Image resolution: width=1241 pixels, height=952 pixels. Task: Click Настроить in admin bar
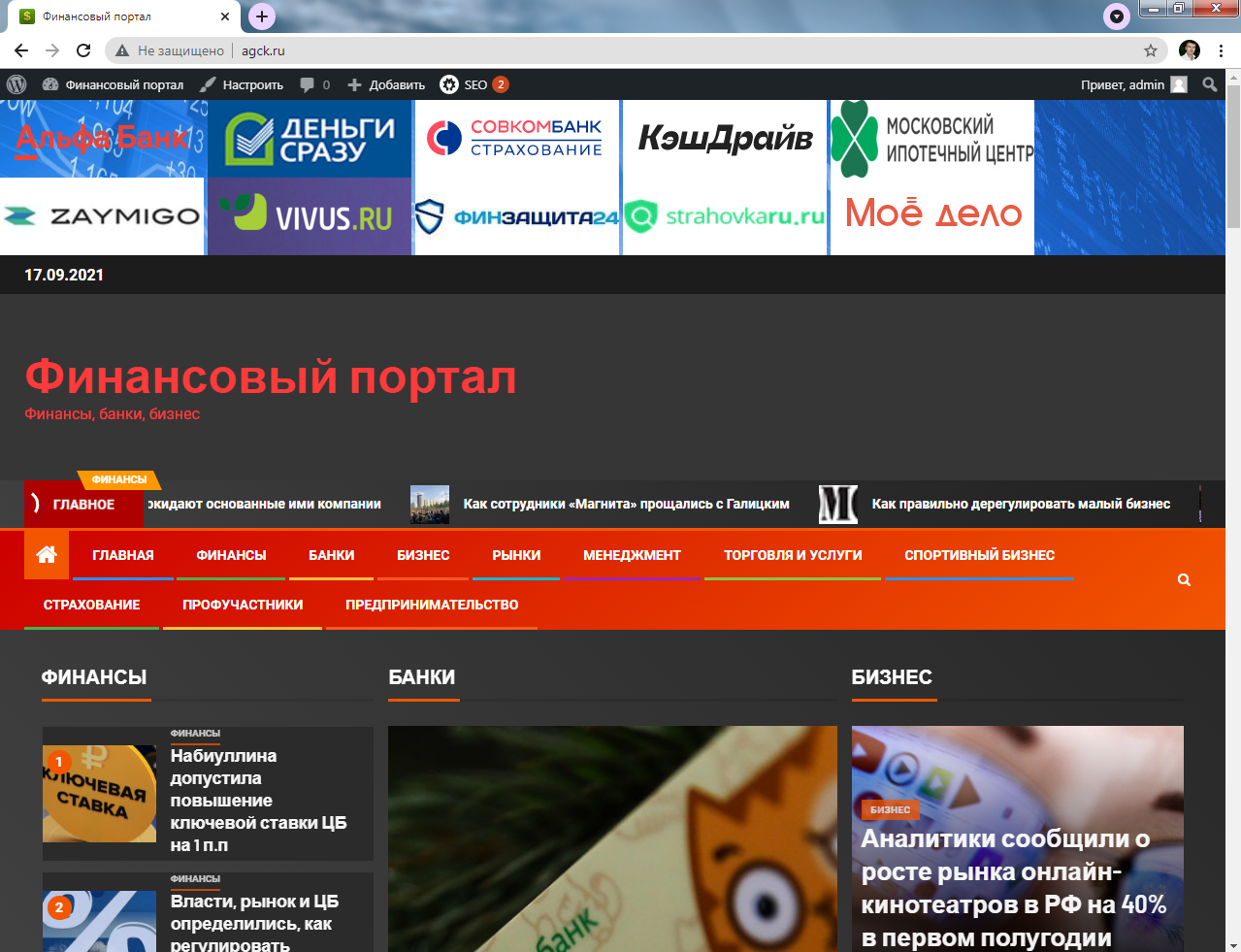point(242,84)
